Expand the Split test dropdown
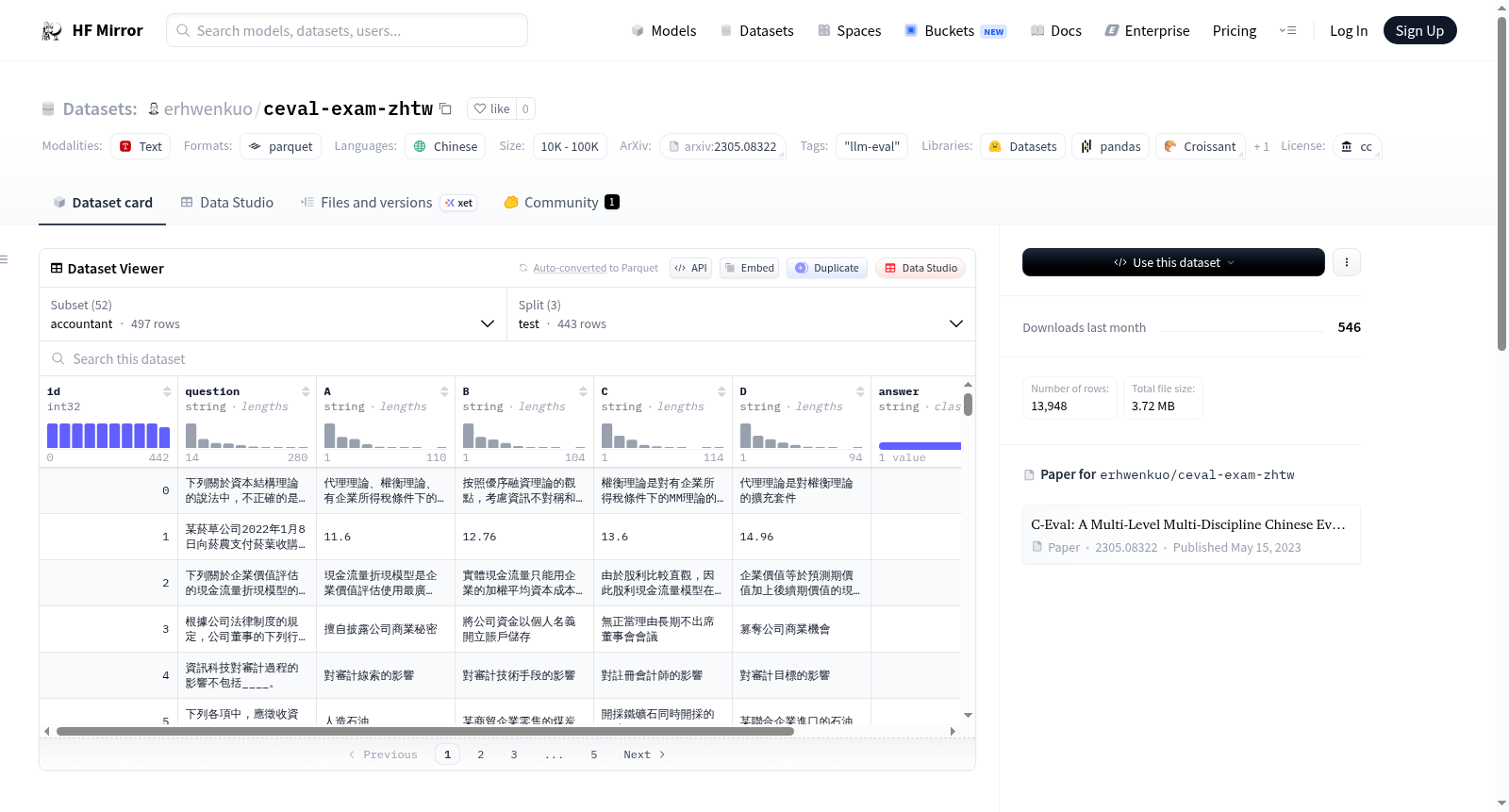 point(741,314)
